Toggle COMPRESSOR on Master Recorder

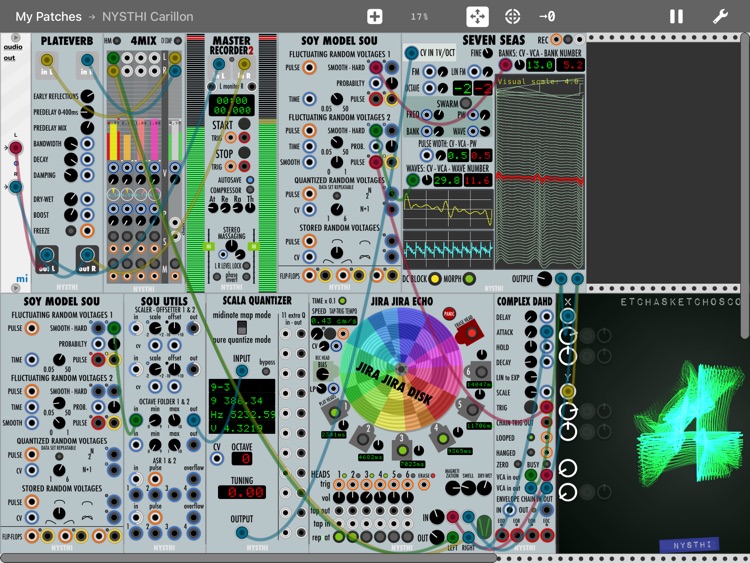250,190
